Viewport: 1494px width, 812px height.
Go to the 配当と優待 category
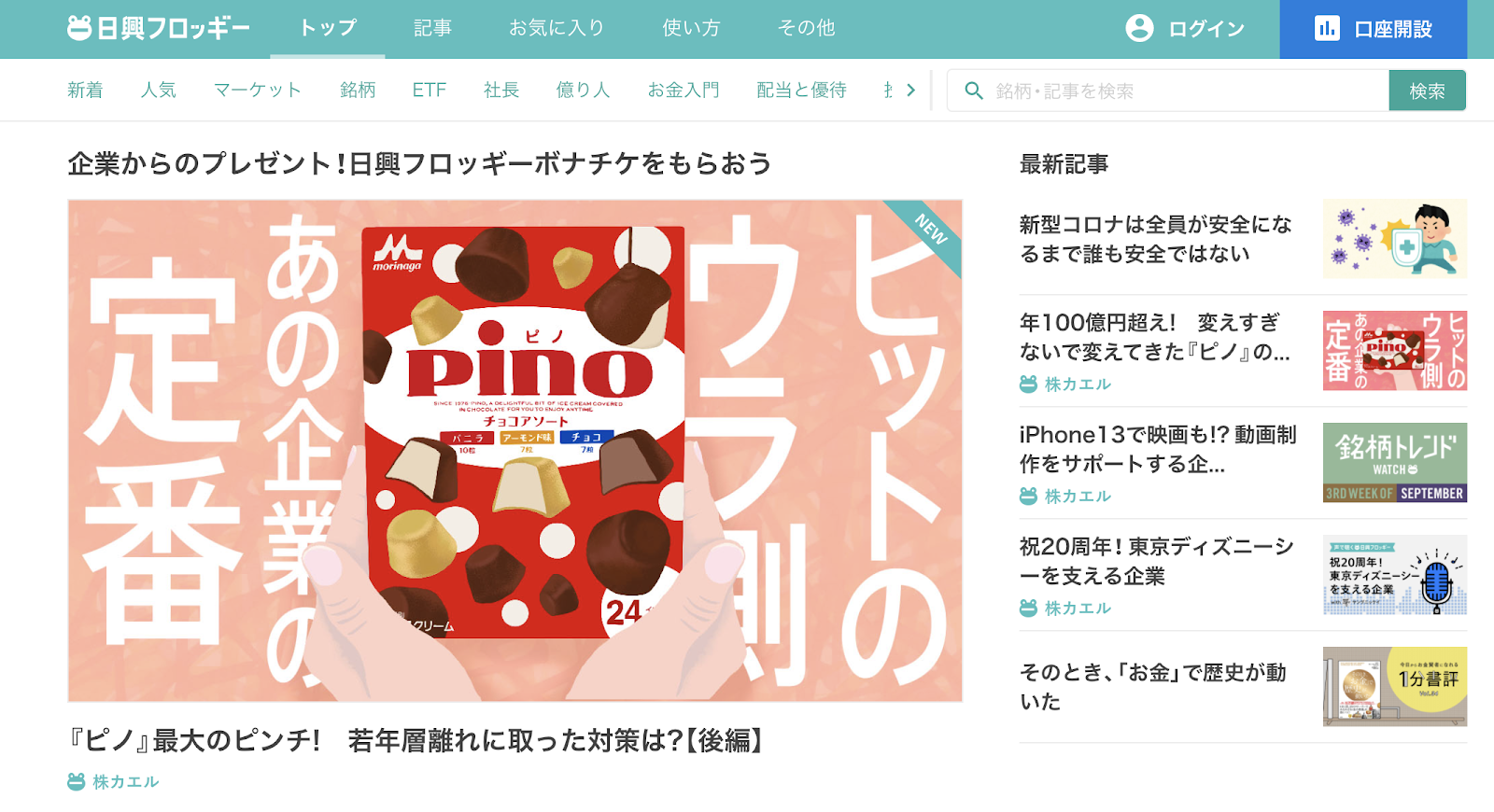(x=801, y=91)
